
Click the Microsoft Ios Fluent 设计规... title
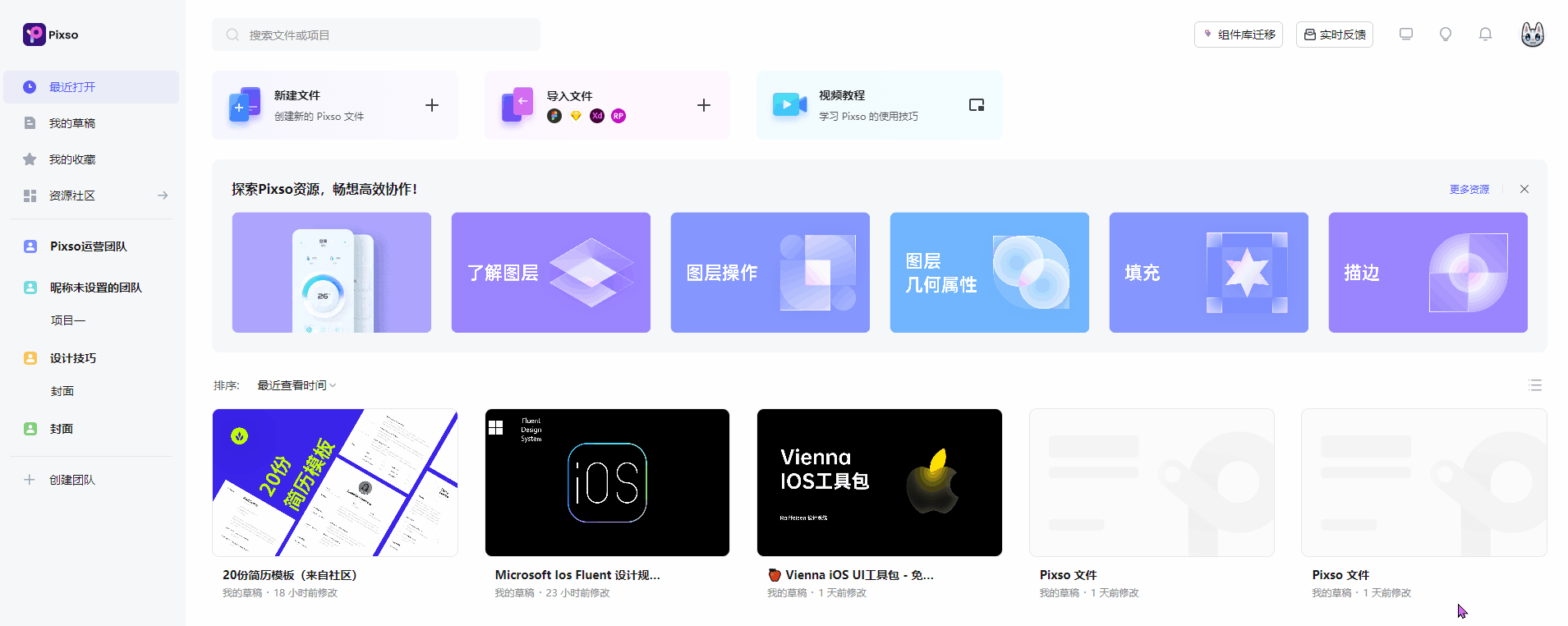point(577,575)
